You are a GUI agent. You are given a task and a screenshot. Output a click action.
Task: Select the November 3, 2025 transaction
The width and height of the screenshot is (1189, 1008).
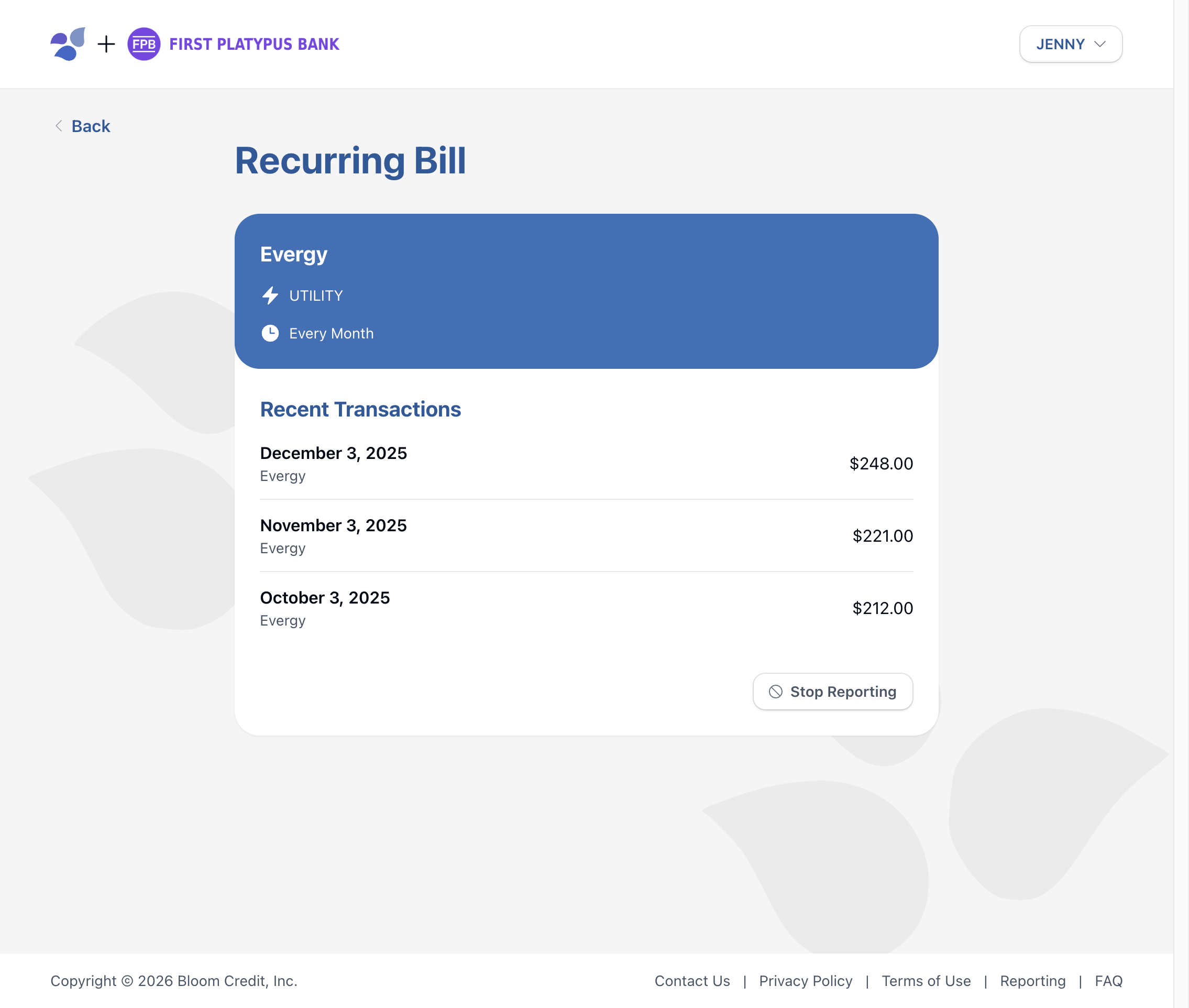click(586, 535)
